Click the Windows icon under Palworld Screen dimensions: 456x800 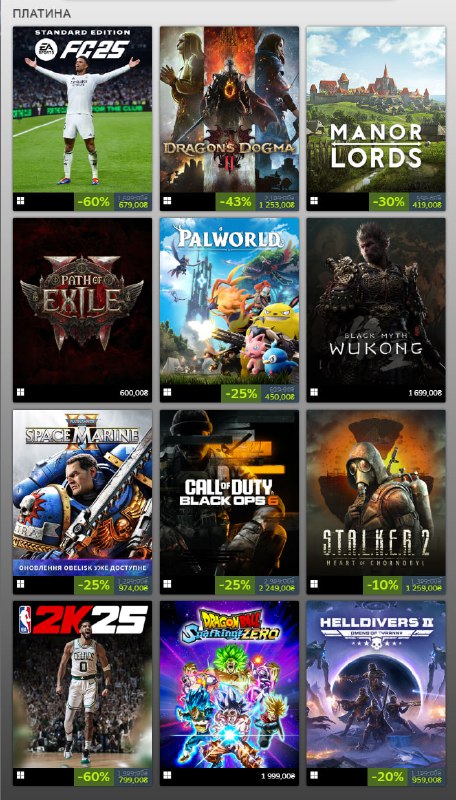(167, 392)
